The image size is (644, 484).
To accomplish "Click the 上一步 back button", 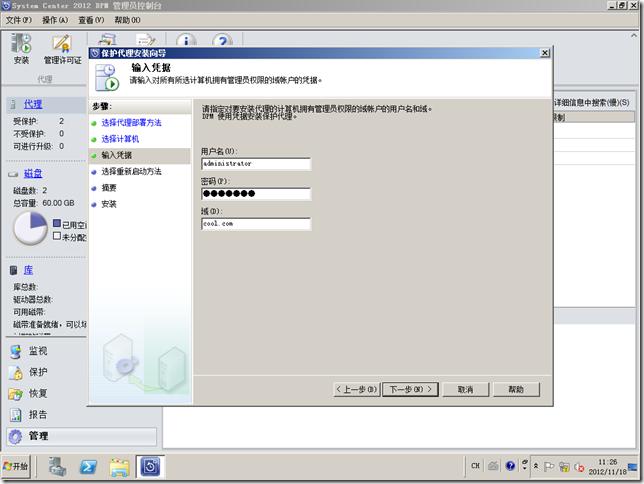I will coord(356,389).
